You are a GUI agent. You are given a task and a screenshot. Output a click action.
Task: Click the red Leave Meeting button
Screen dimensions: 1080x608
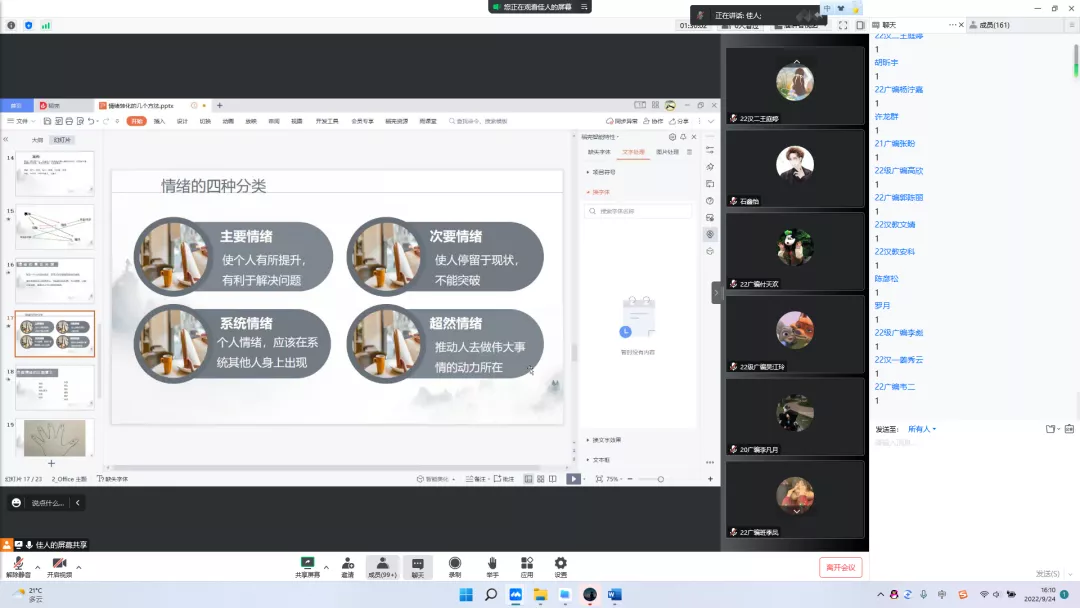tap(840, 567)
